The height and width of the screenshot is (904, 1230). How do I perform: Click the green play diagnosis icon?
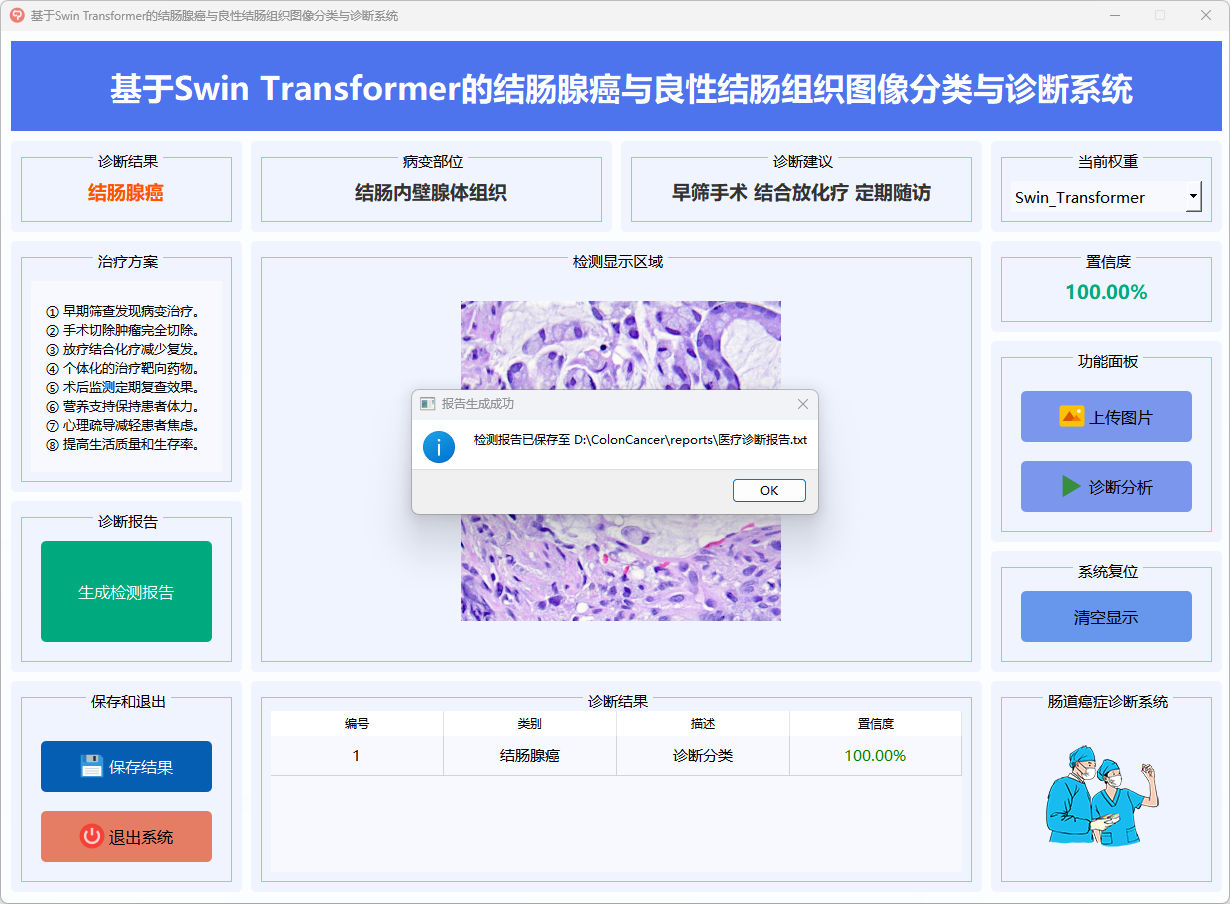click(1071, 487)
